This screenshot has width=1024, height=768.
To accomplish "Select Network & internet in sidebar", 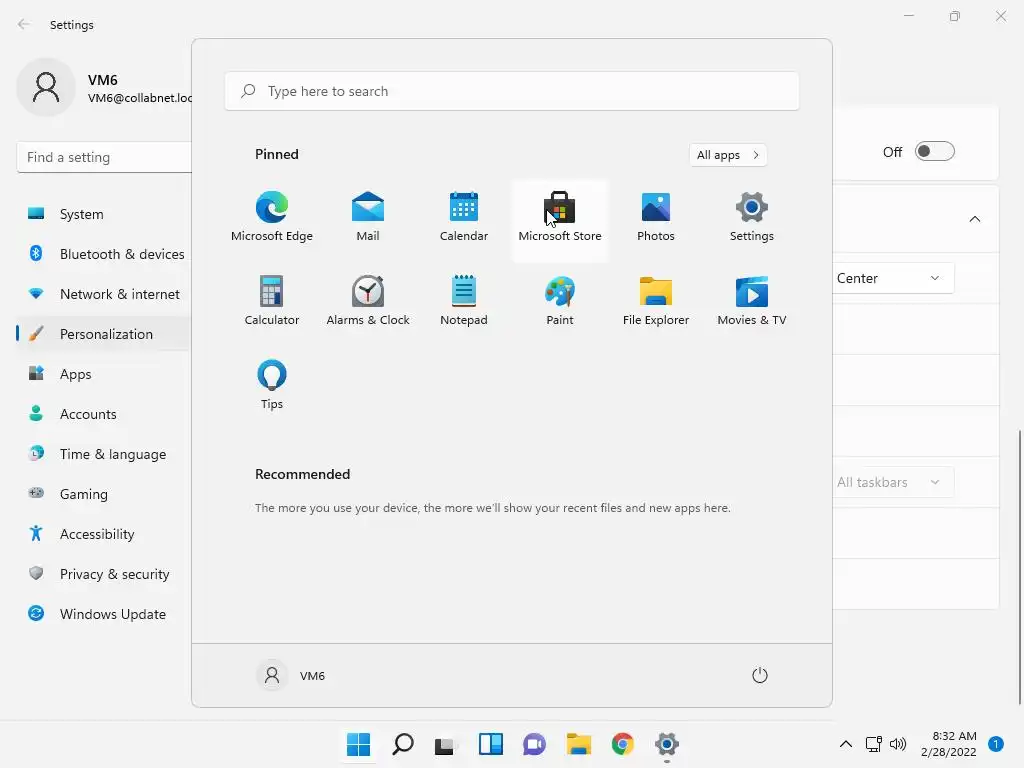I will pyautogui.click(x=104, y=294).
